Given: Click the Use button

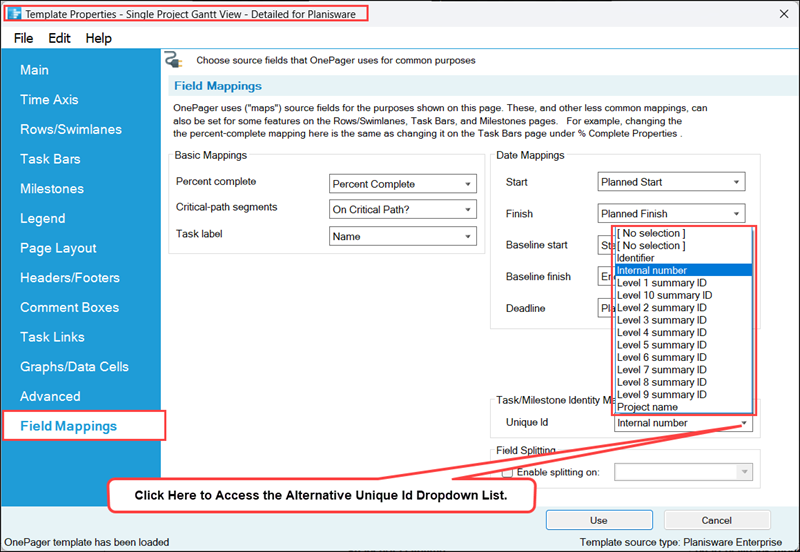Looking at the screenshot, I should tap(599, 520).
